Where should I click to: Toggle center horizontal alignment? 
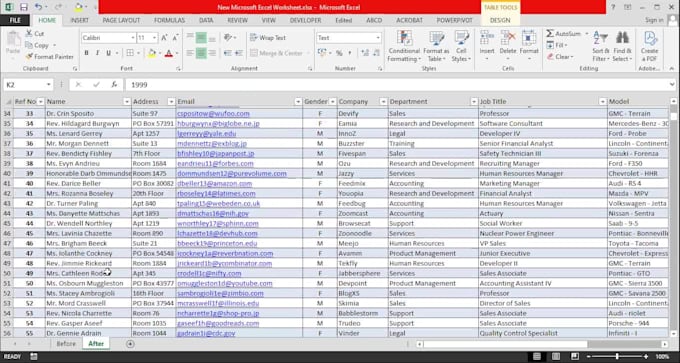pyautogui.click(x=201, y=53)
